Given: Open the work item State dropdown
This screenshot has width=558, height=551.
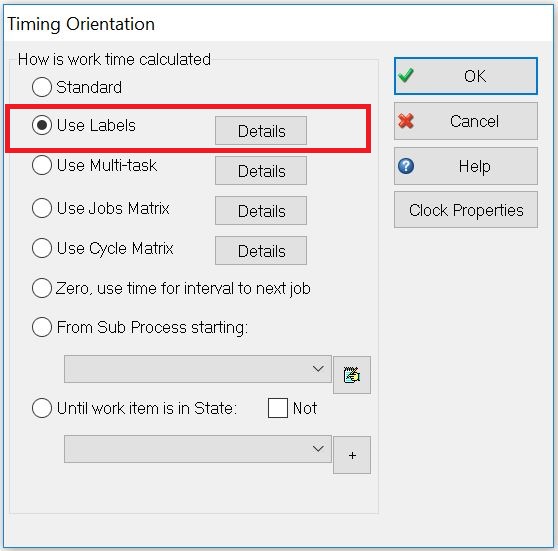Looking at the screenshot, I should click(x=198, y=449).
